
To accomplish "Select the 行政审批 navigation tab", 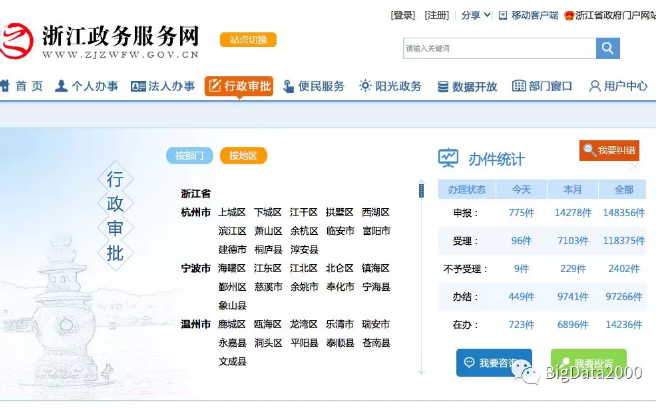I will coord(239,87).
